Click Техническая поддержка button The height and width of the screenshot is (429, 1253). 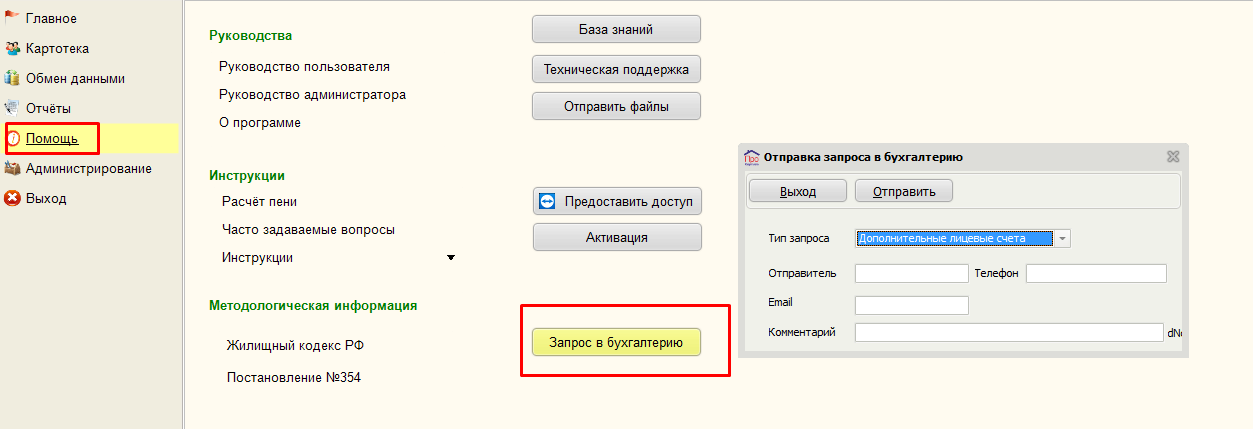[x=616, y=69]
